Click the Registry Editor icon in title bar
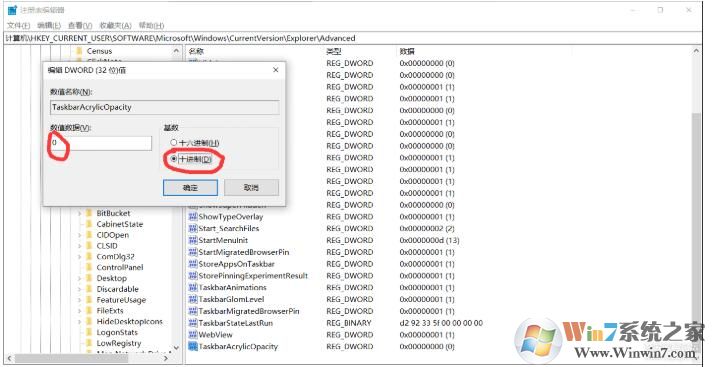712x367 pixels. (x=12, y=10)
